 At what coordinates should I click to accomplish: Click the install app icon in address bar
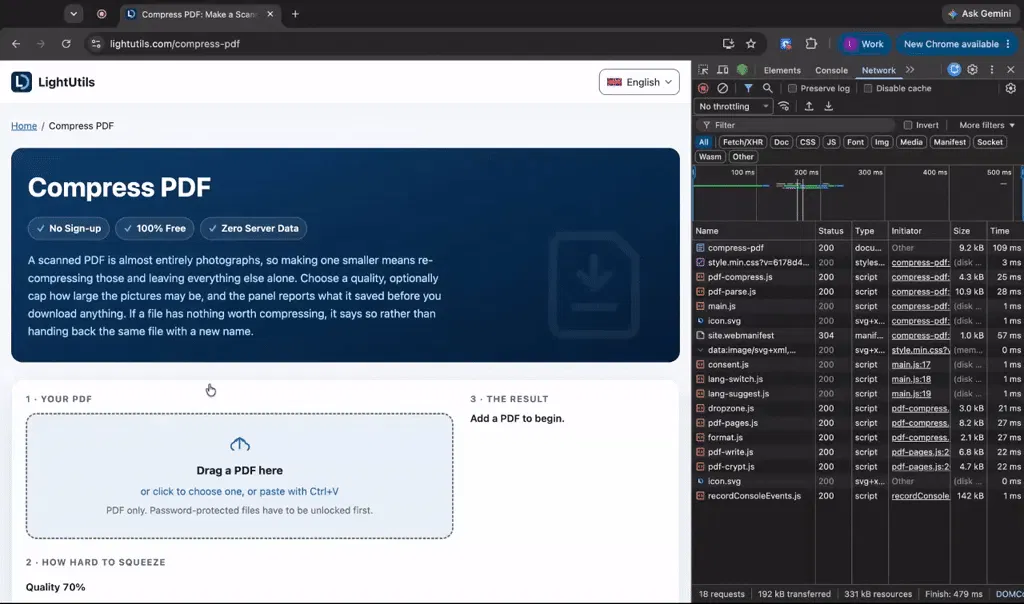pos(728,44)
